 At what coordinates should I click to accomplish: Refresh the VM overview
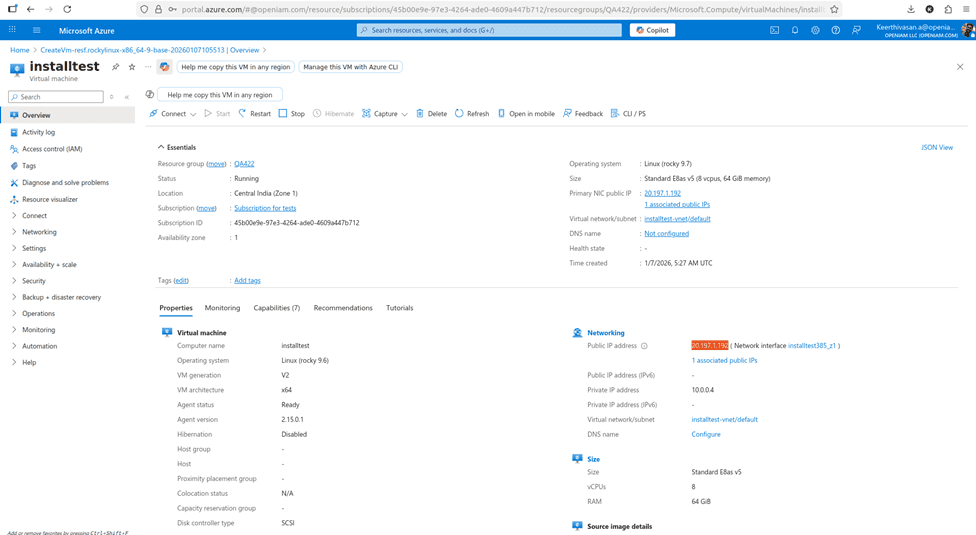click(472, 113)
